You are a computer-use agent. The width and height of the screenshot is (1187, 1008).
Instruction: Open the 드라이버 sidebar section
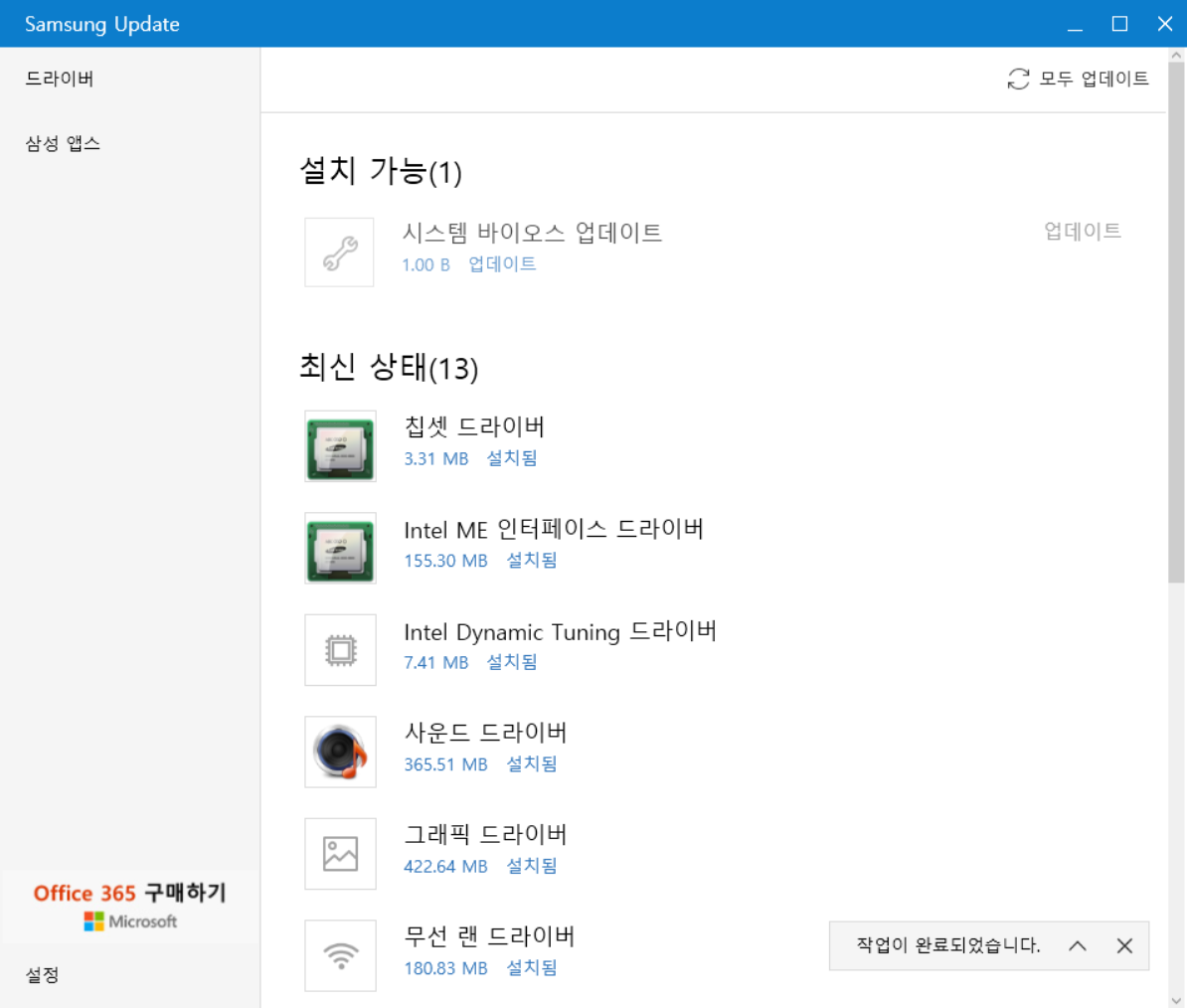(x=59, y=79)
